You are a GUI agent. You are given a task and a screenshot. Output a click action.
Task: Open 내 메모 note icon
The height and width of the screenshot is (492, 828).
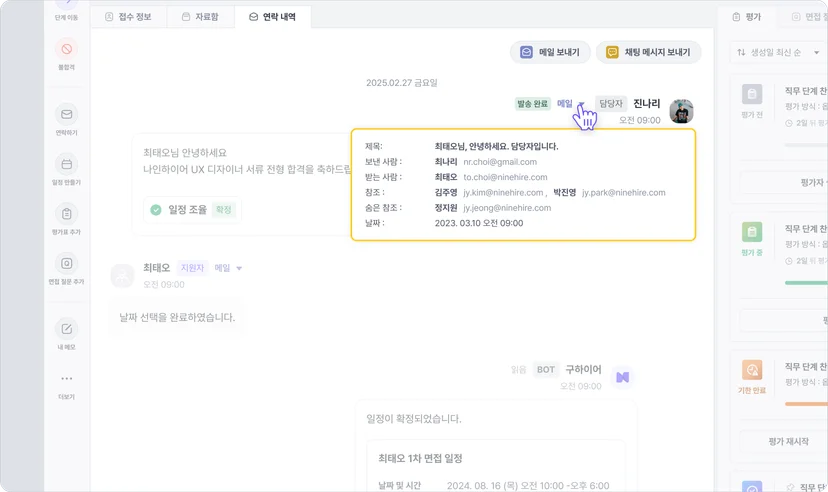coord(67,329)
